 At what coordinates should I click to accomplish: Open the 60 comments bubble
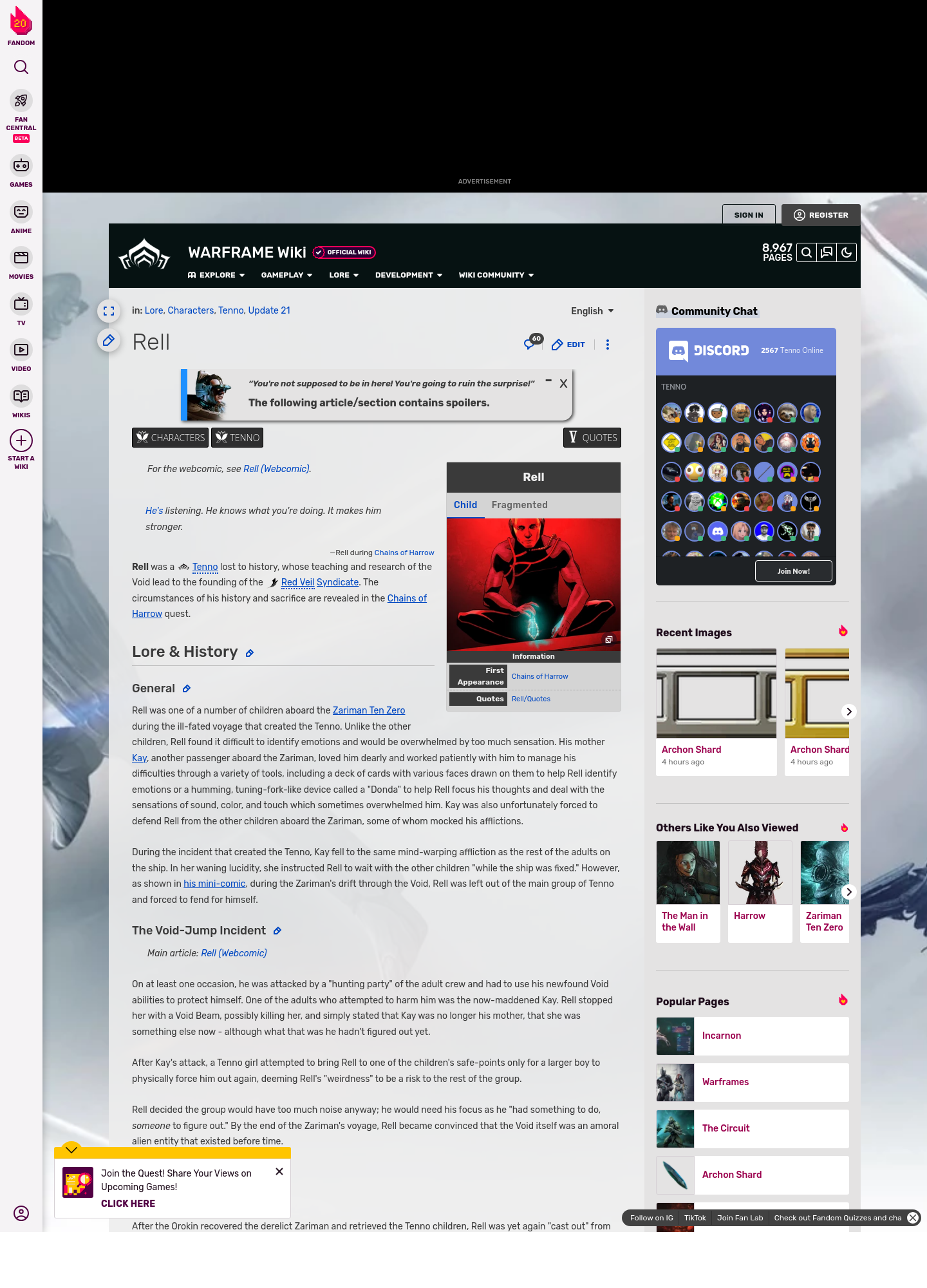point(533,342)
